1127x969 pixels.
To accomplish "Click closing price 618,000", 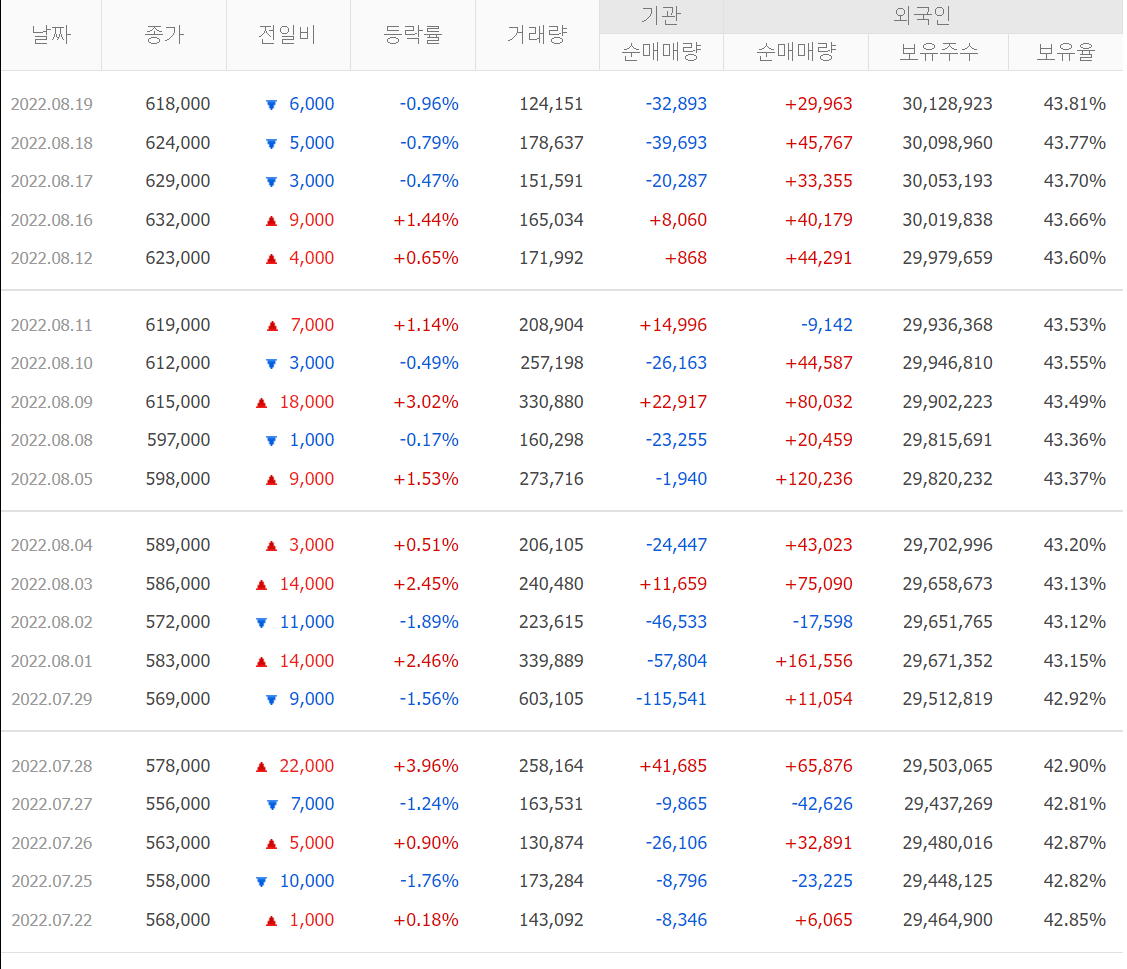I will [178, 104].
